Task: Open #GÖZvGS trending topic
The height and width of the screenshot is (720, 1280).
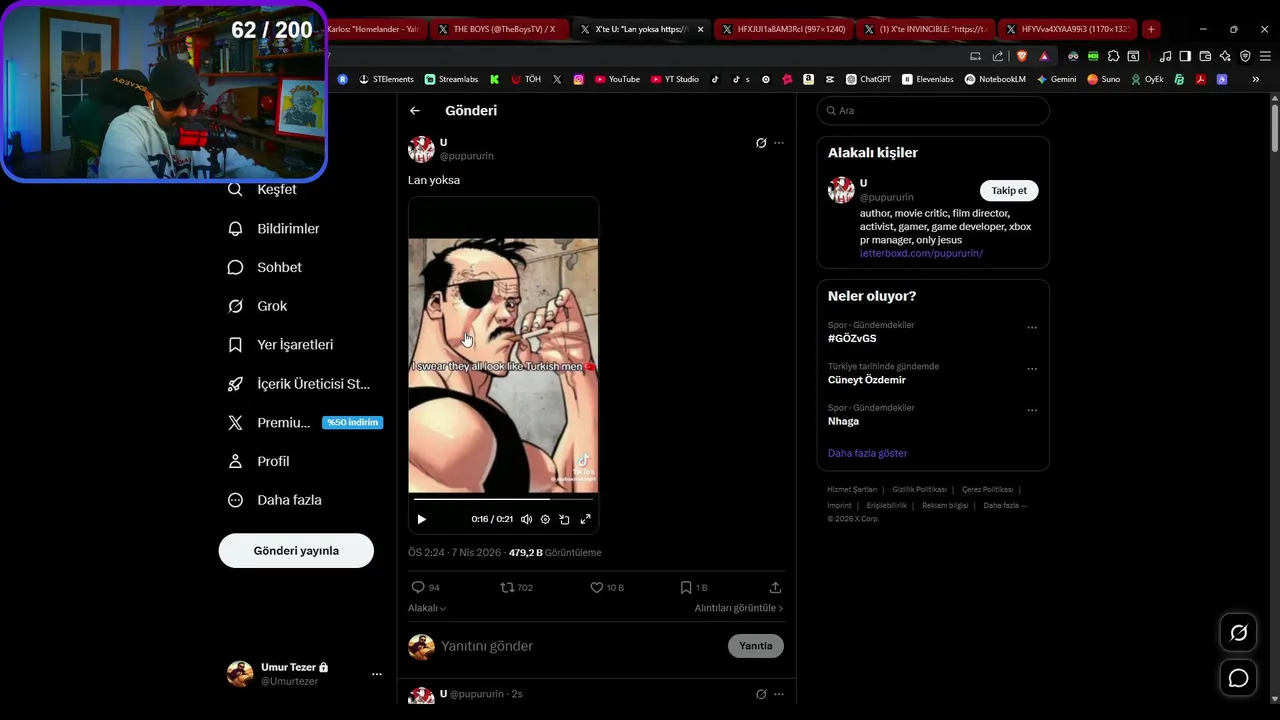Action: click(x=852, y=338)
